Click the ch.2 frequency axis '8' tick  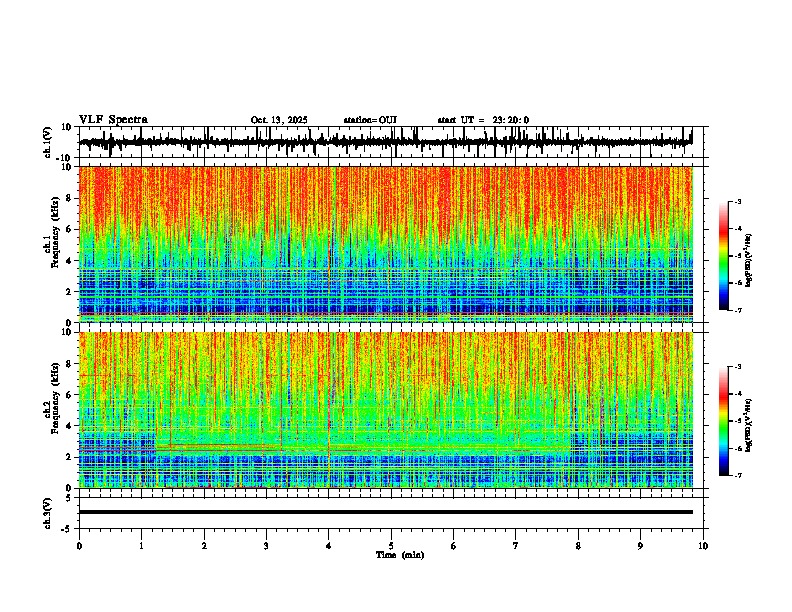click(70, 364)
